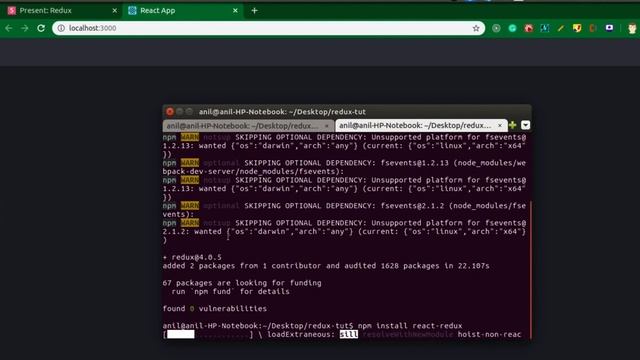The image size is (640, 360).
Task: Open the blue screen recorder extension icon
Action: pyautogui.click(x=609, y=28)
